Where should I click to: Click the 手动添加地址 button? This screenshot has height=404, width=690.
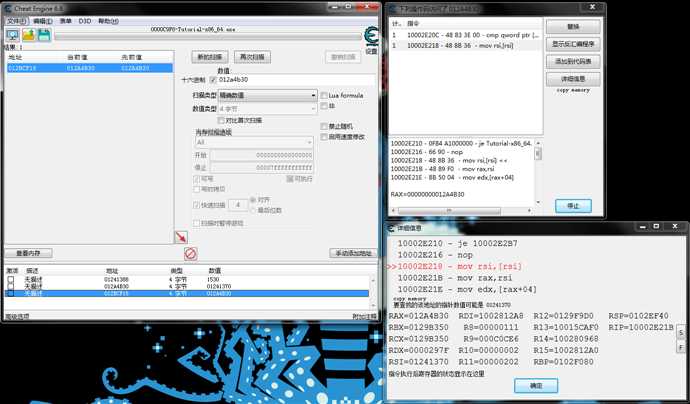coord(353,253)
